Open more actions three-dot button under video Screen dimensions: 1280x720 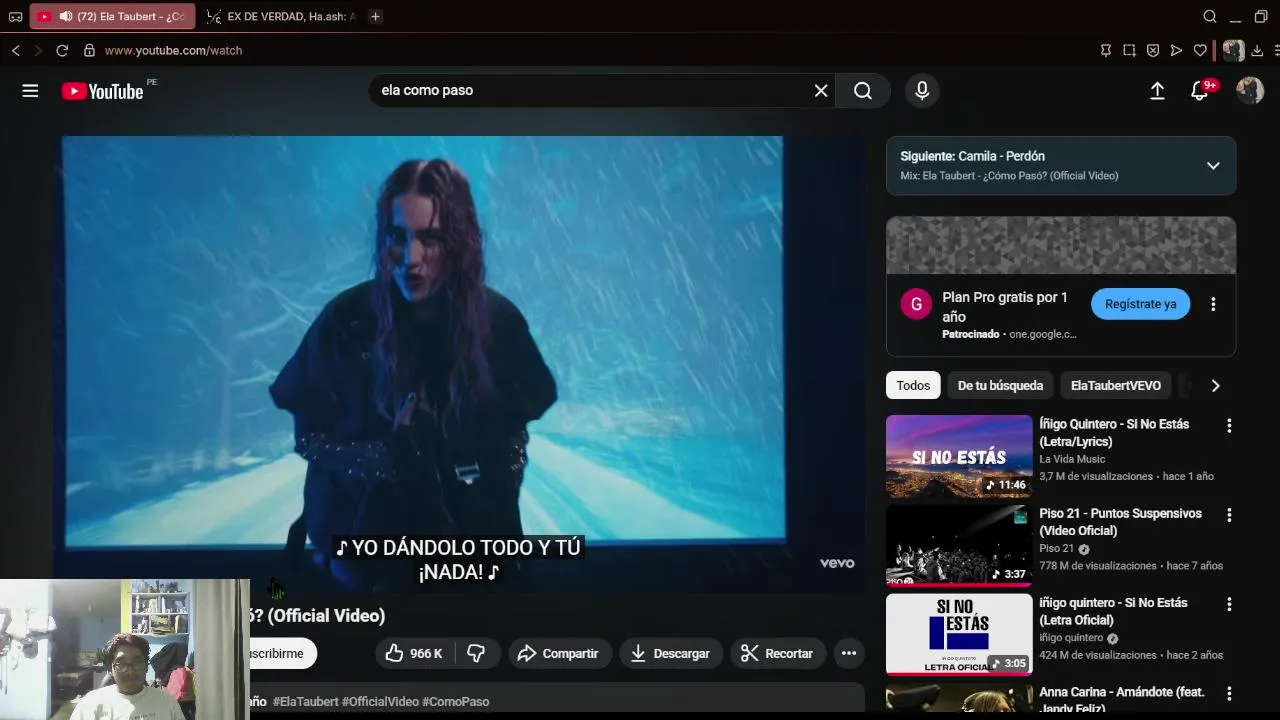click(x=849, y=654)
